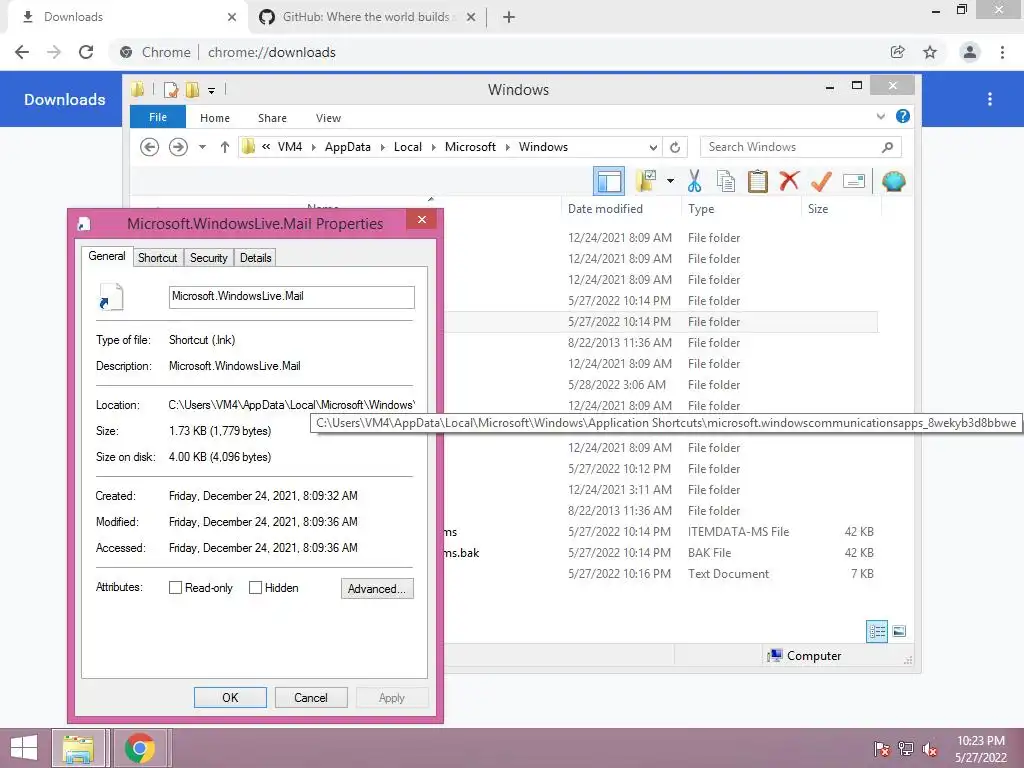Expand the arrow after AppData in breadcrumb

pos(383,147)
